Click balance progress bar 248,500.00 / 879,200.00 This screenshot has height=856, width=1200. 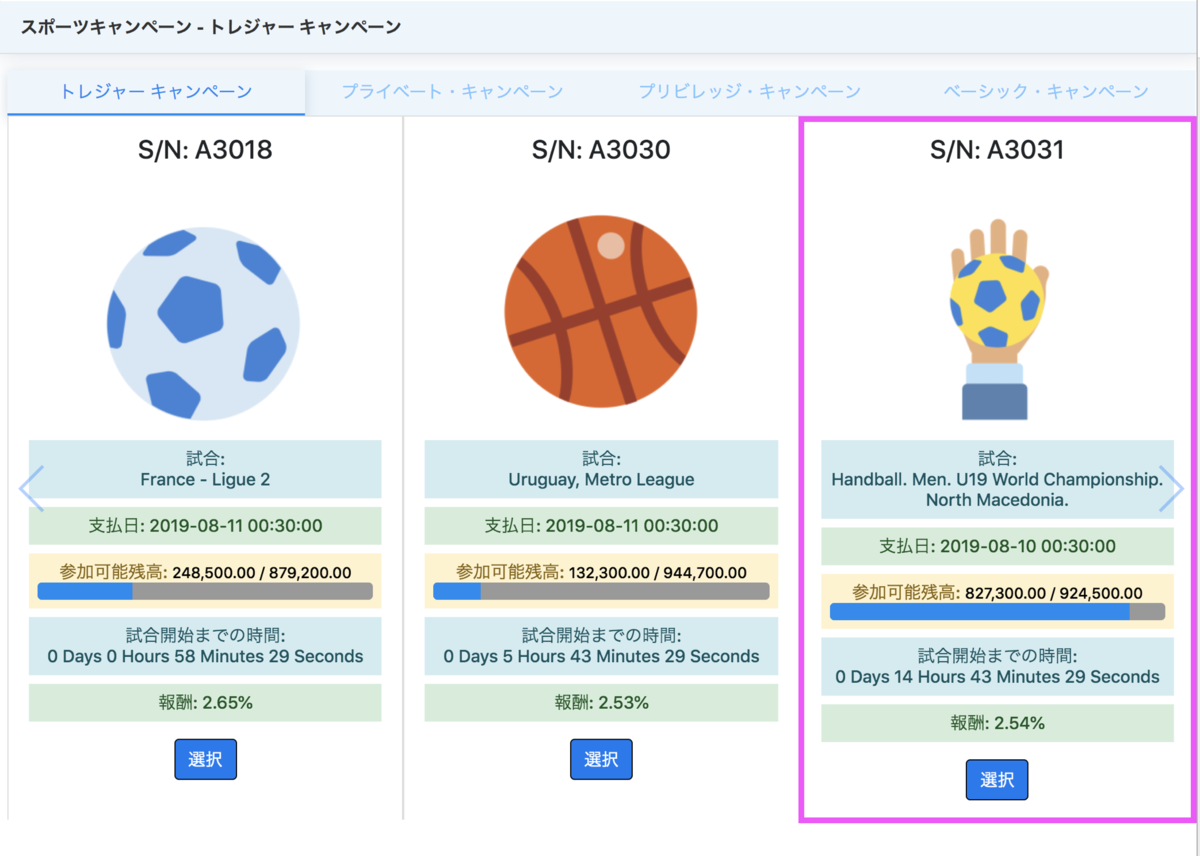coord(205,591)
